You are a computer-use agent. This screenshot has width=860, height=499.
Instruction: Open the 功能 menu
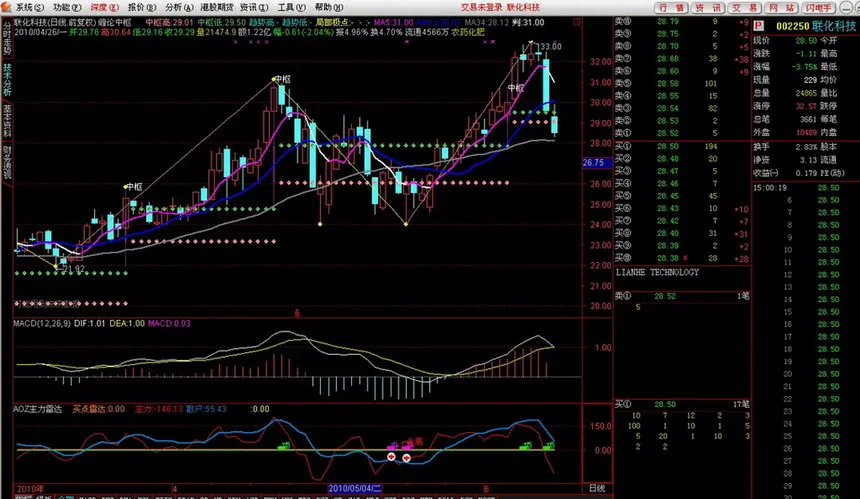click(x=67, y=7)
